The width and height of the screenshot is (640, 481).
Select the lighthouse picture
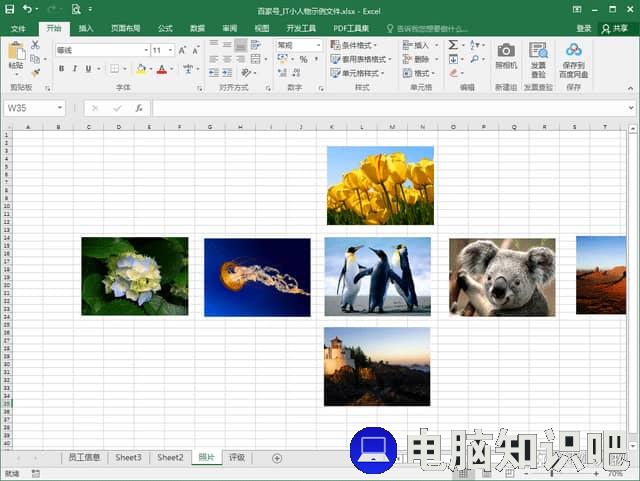click(377, 367)
